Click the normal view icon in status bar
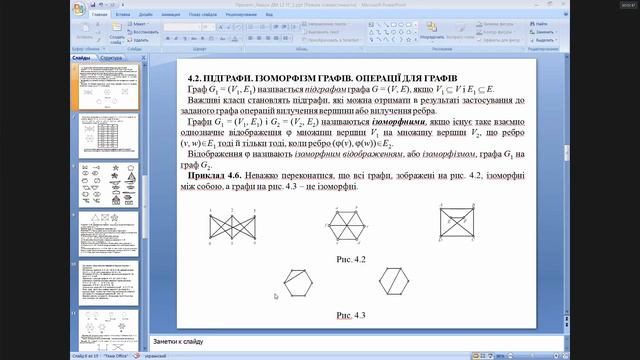Screen dimensions: 640x360 point(475,356)
